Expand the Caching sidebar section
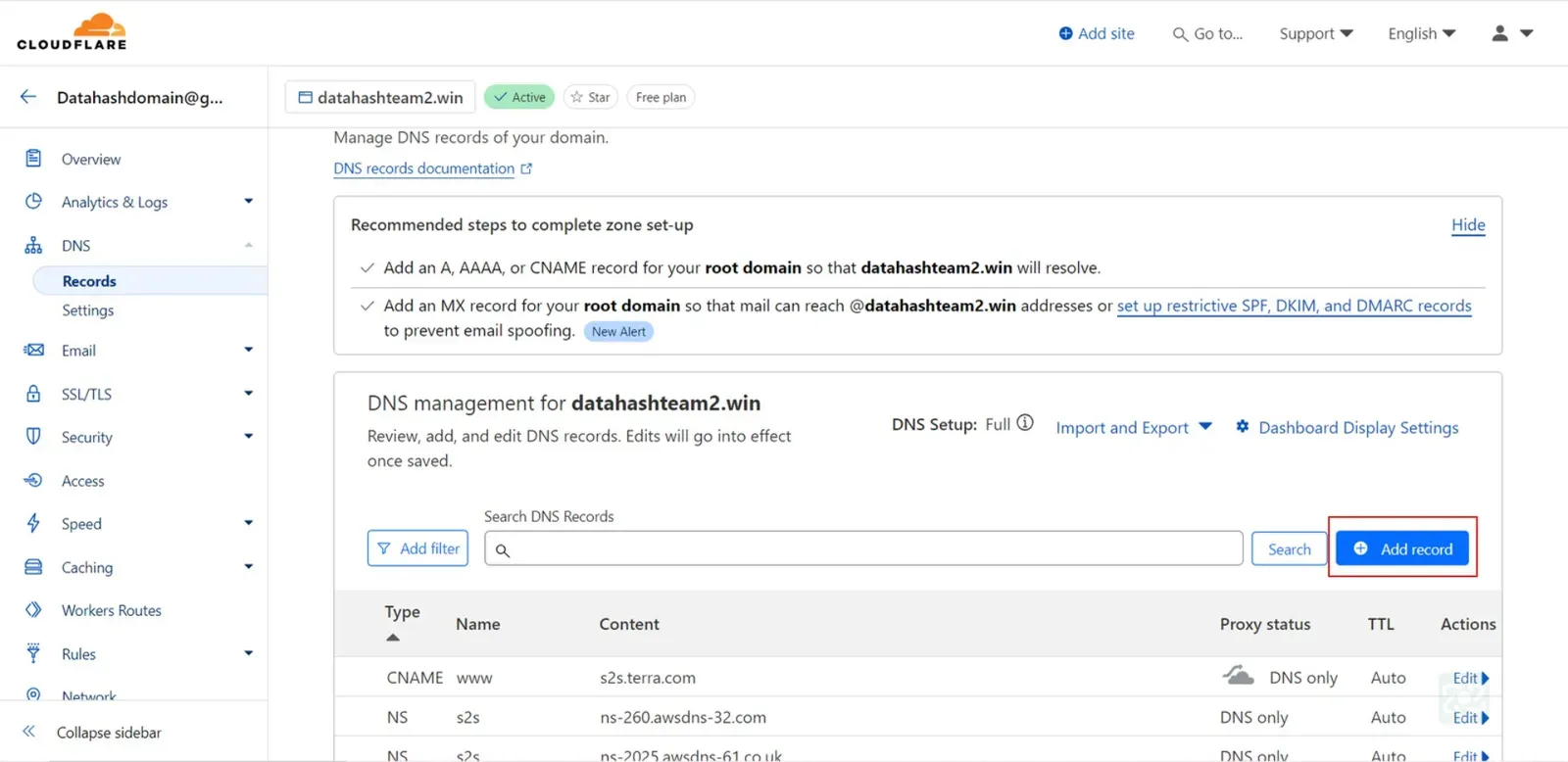The height and width of the screenshot is (762, 1568). [248, 566]
